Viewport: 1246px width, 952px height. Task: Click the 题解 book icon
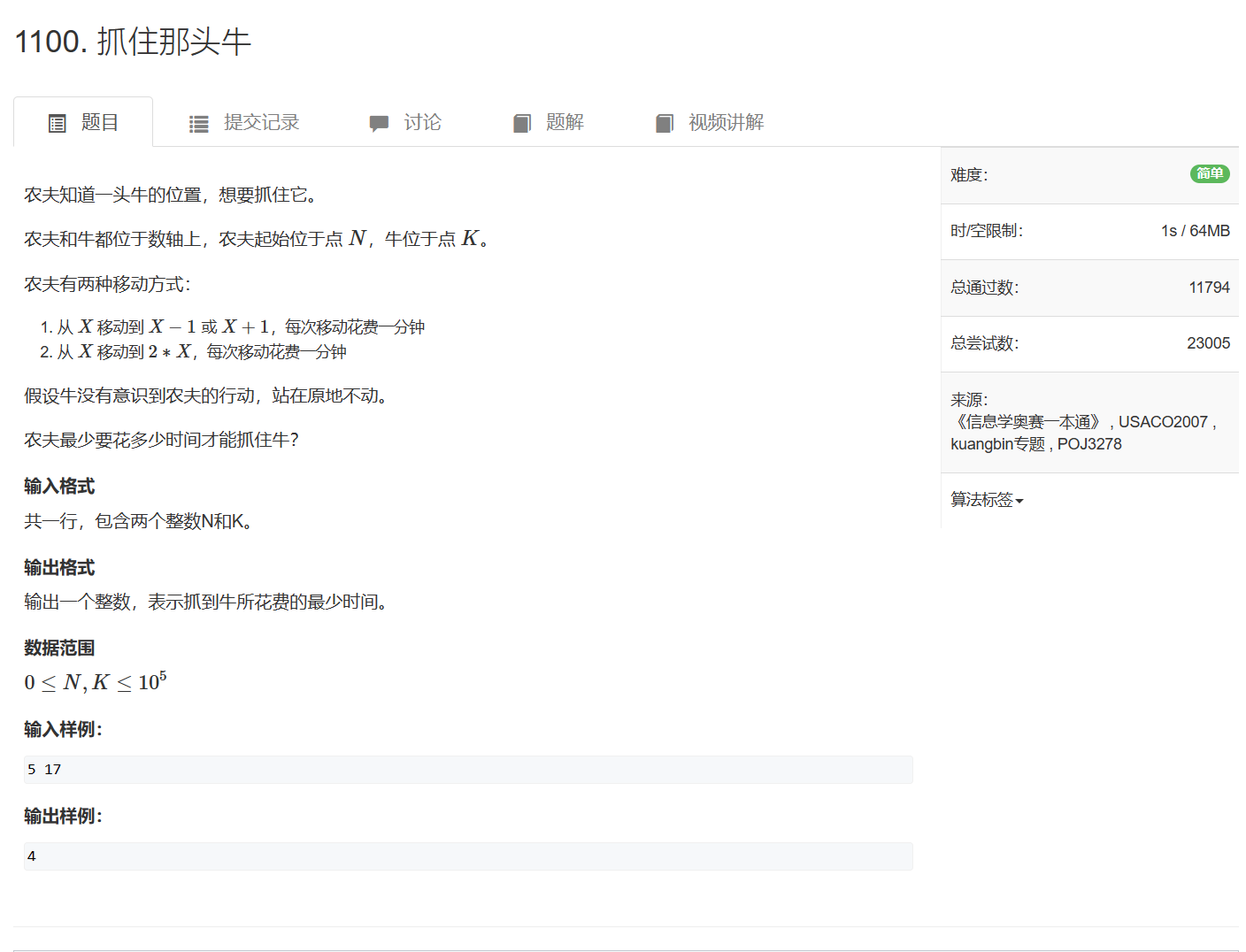[x=522, y=124]
